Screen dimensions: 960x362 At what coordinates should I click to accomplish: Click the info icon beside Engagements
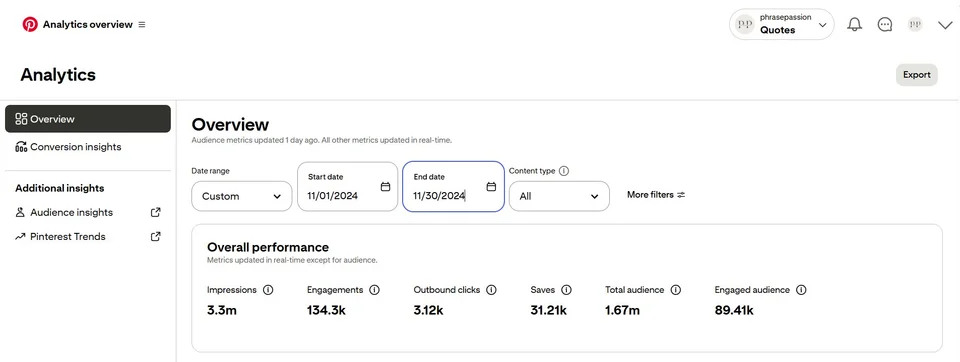pyautogui.click(x=375, y=290)
